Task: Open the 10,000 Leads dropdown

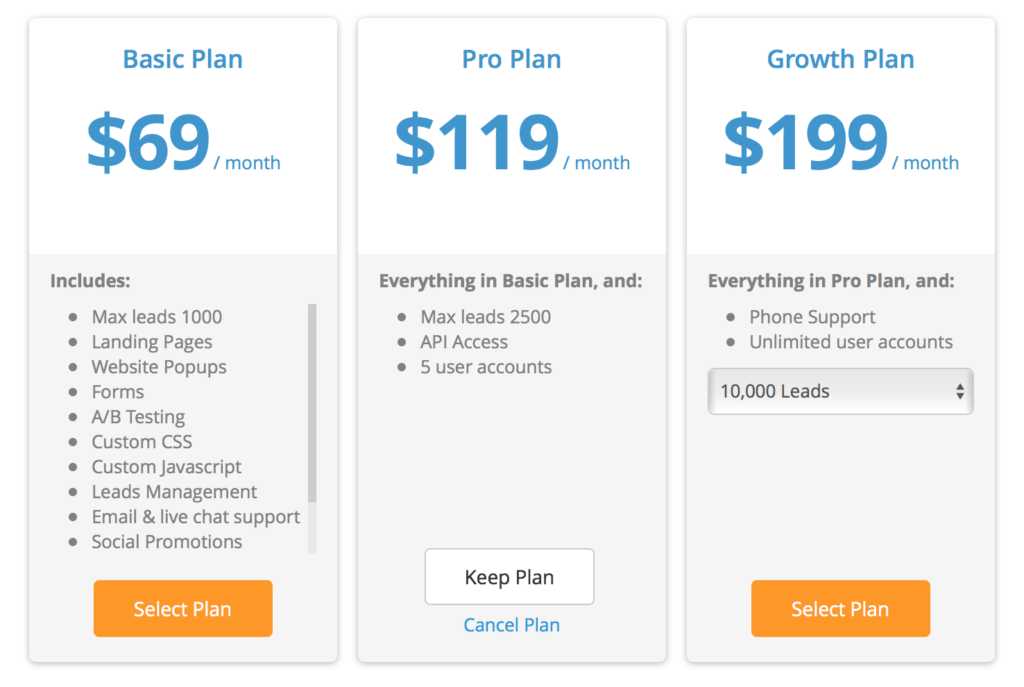Action: 840,391
